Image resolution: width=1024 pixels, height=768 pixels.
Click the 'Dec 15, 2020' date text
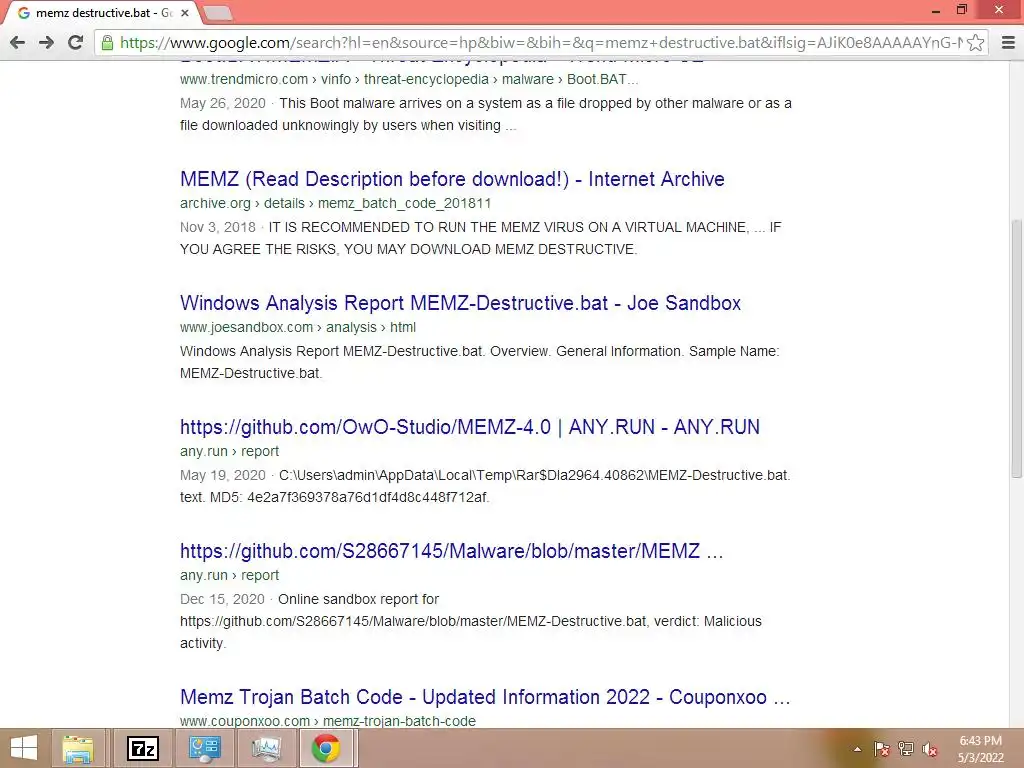[x=222, y=600]
